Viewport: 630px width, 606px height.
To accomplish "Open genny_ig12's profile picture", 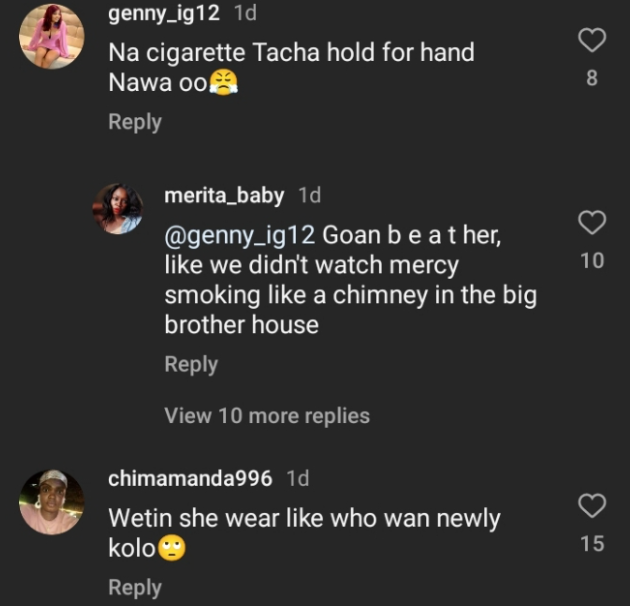I will [x=52, y=36].
